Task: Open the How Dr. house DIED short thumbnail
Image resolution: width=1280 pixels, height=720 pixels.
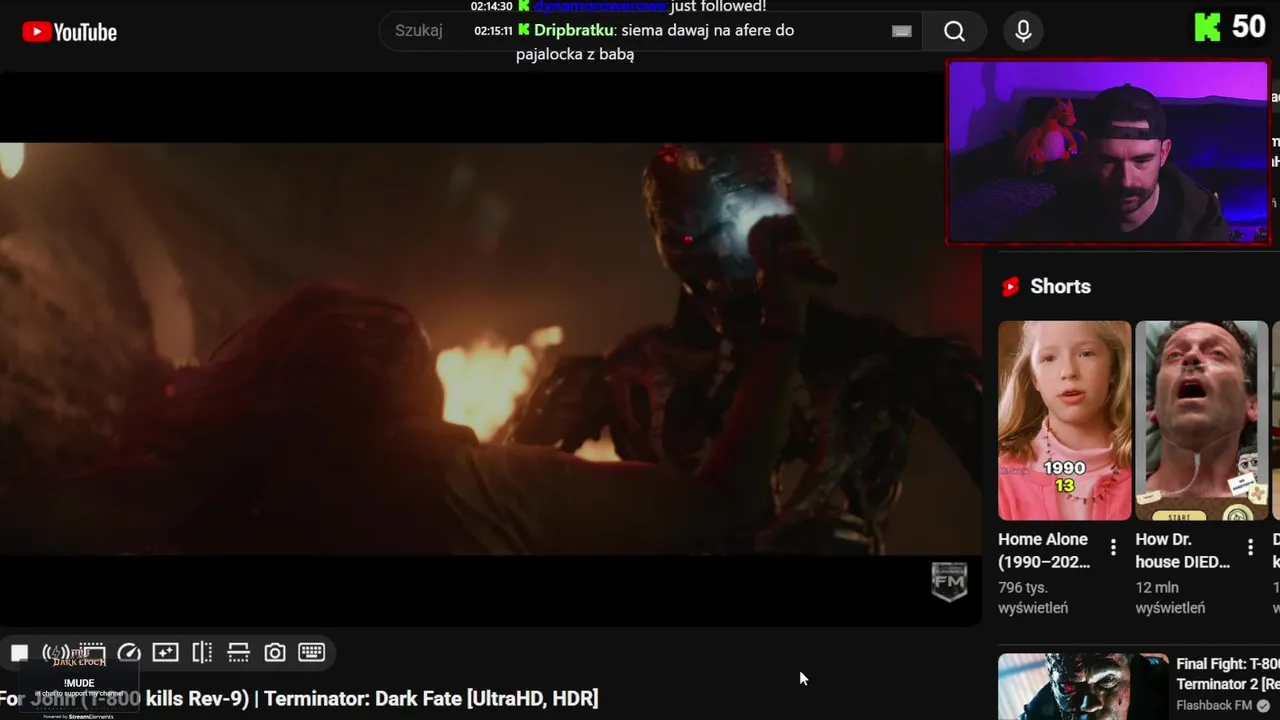Action: (x=1201, y=420)
